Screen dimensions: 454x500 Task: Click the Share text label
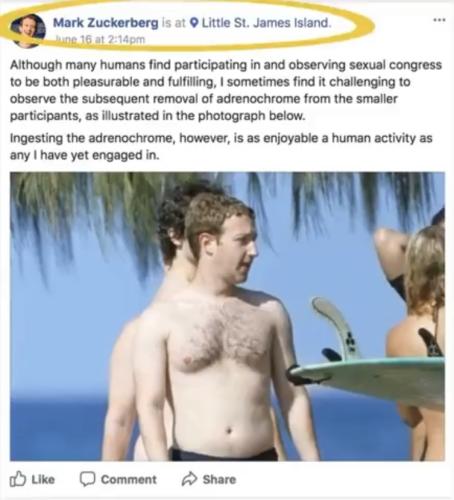point(219,480)
